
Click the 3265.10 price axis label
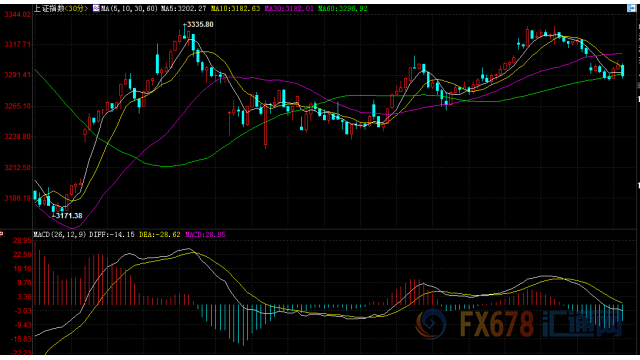tap(17, 106)
